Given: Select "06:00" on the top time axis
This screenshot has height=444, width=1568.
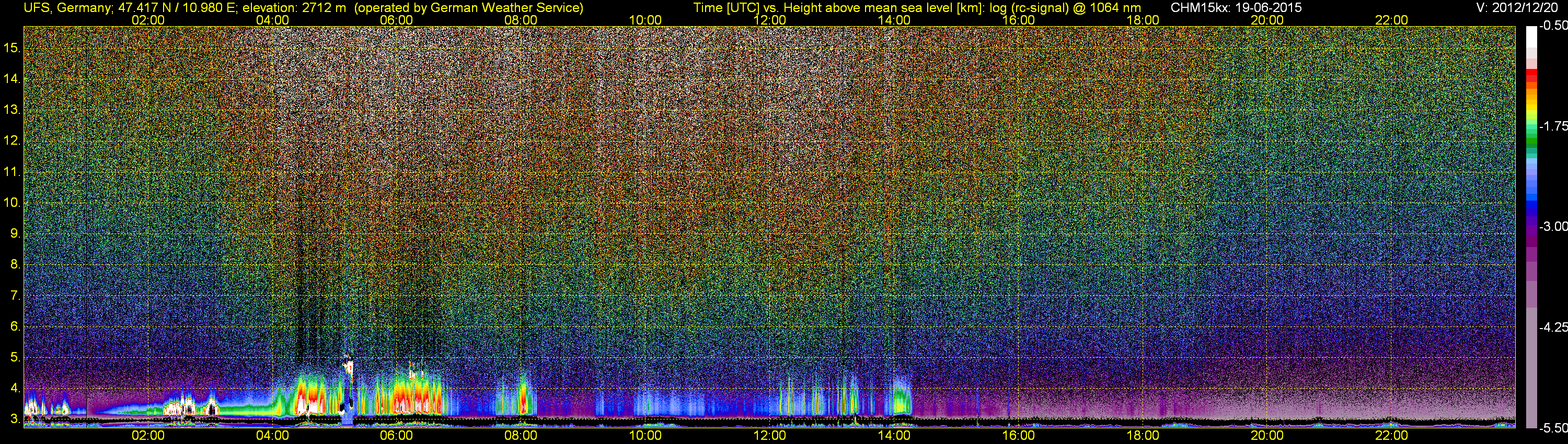Looking at the screenshot, I should [x=396, y=20].
